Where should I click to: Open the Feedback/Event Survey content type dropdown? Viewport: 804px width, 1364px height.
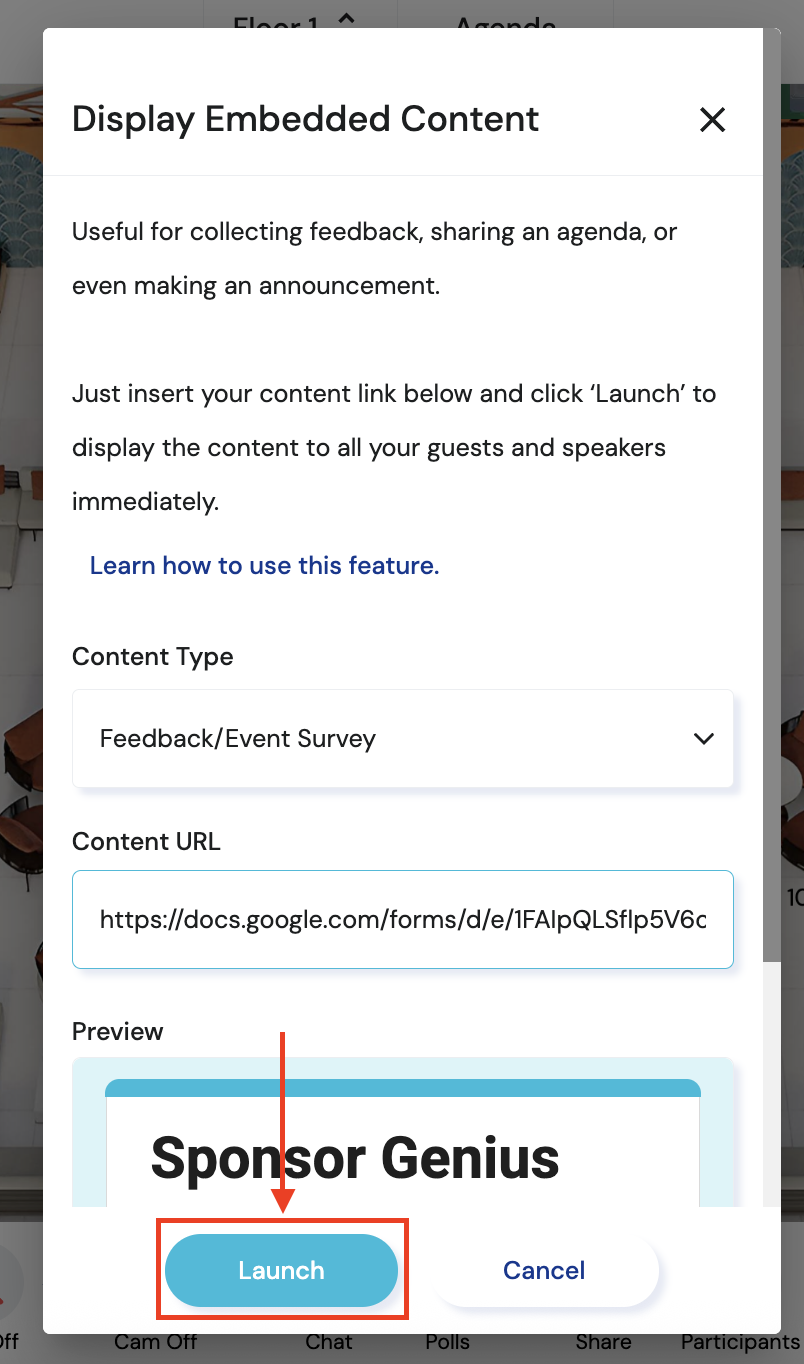coord(402,739)
